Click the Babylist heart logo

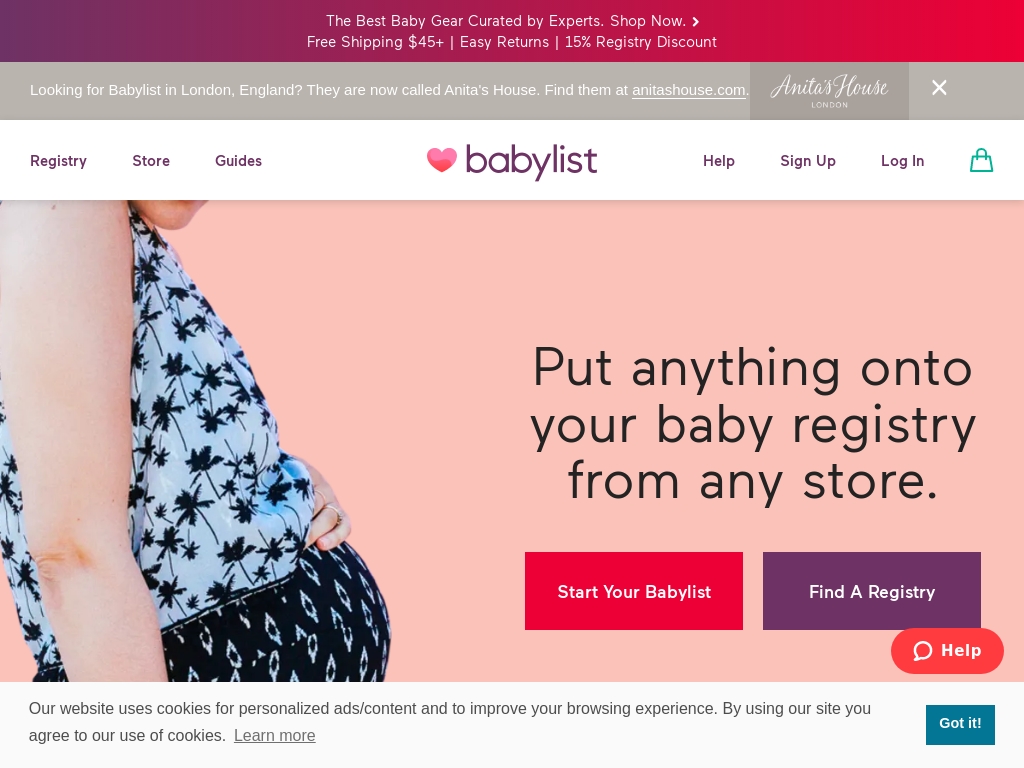click(512, 161)
